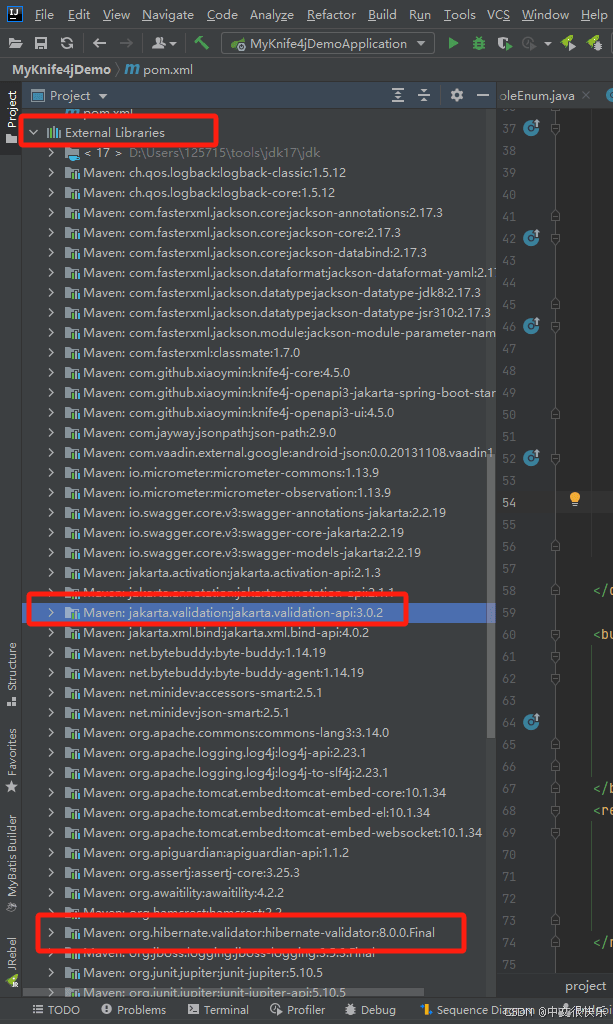This screenshot has height=1024, width=613.
Task: Open the Favorites tool window tab
Action: tap(11, 761)
